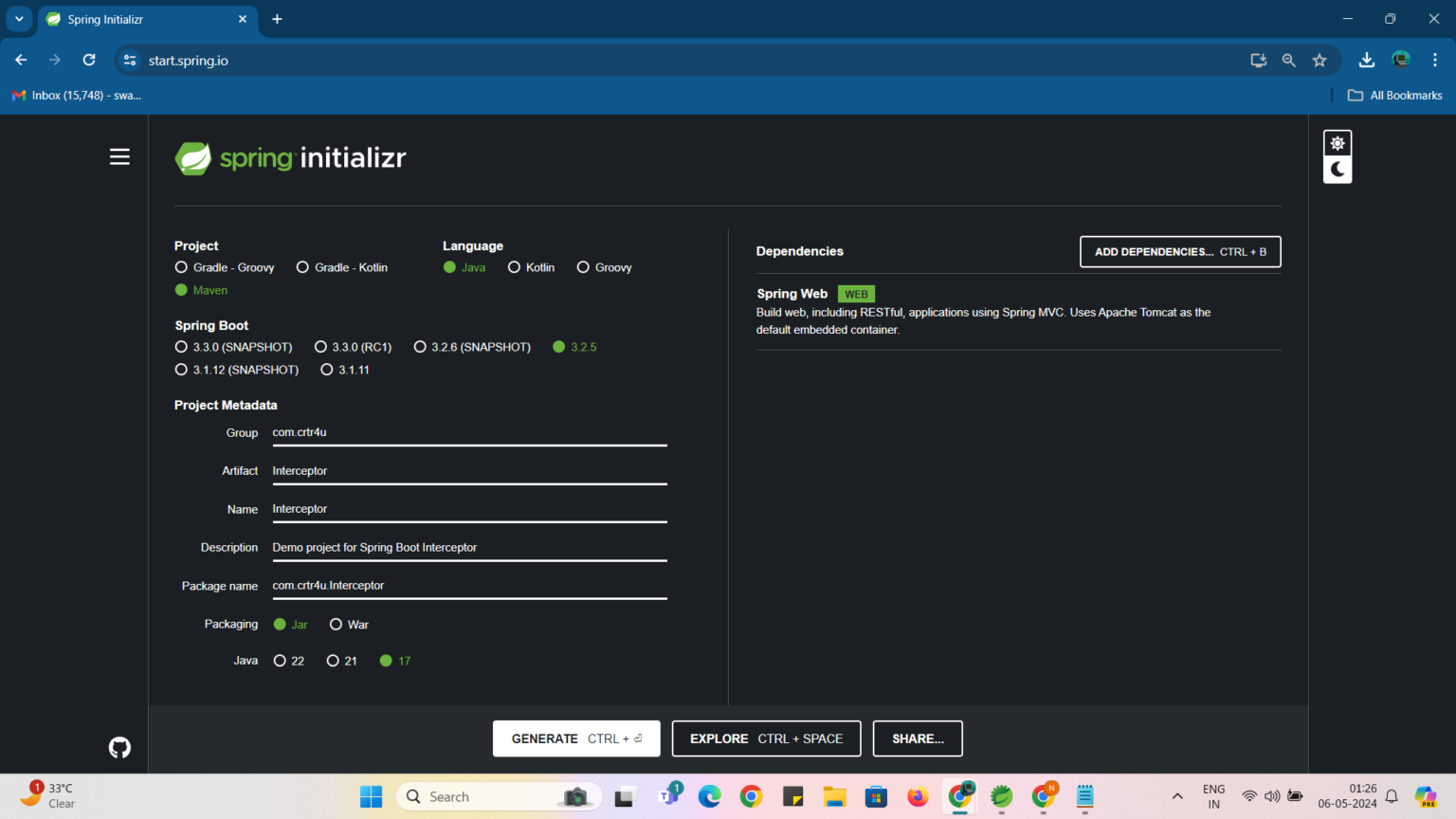
Task: Open the Add Dependencies dialog
Action: point(1179,251)
